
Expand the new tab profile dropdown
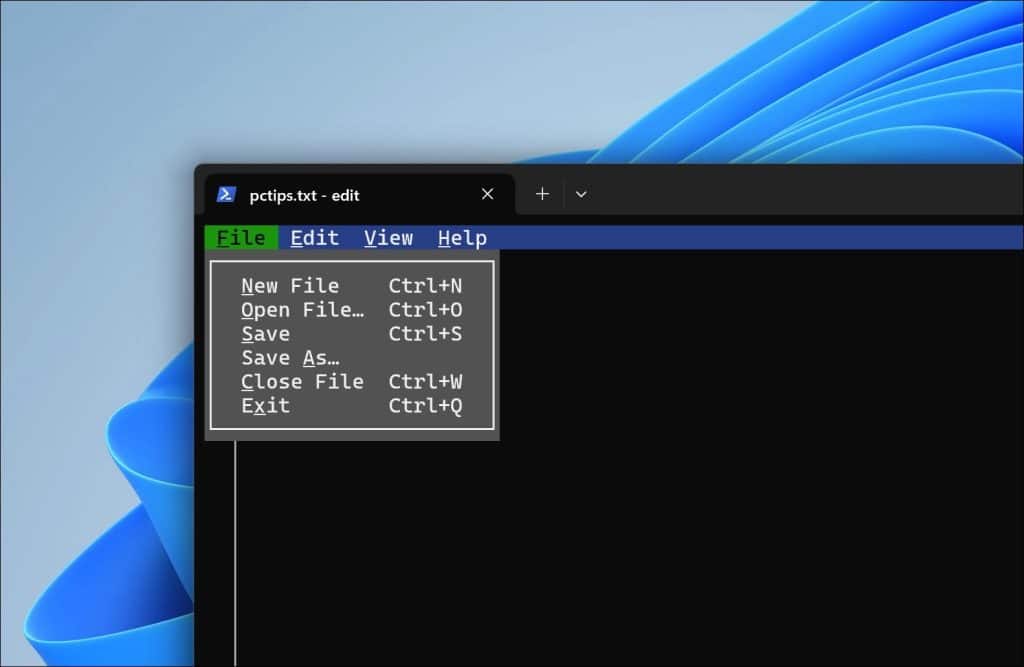click(581, 194)
